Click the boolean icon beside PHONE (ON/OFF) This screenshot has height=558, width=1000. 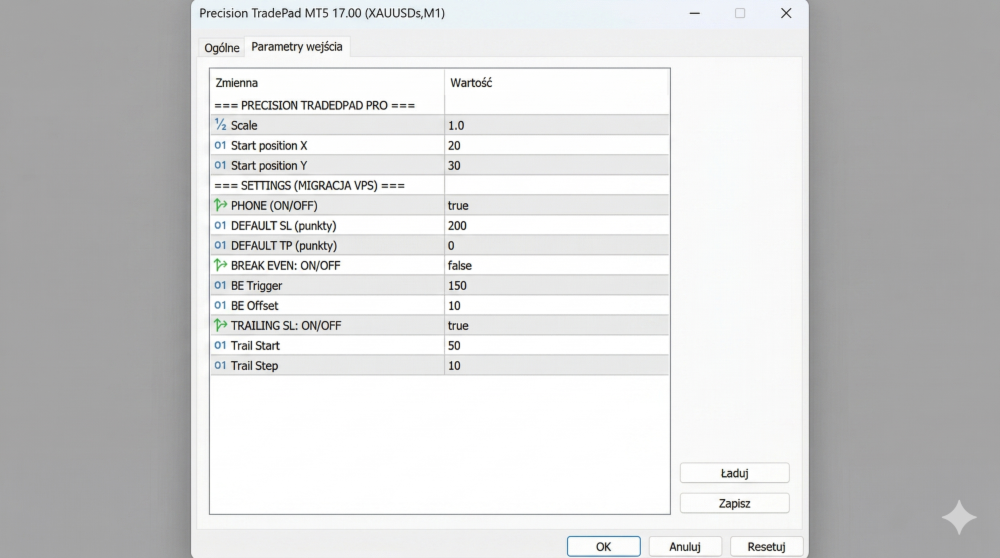point(220,205)
